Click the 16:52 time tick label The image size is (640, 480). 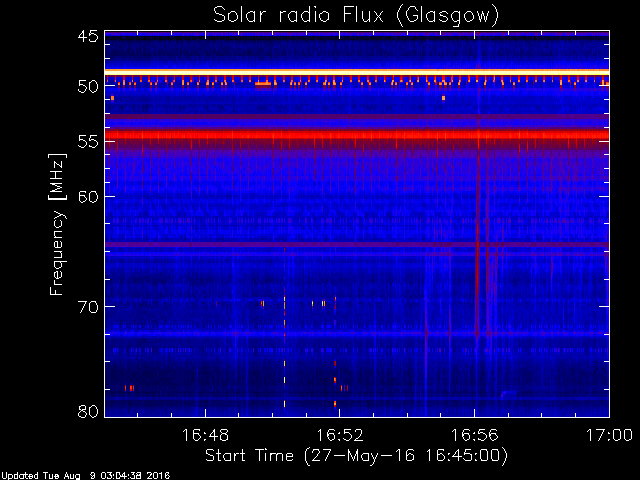click(x=340, y=435)
